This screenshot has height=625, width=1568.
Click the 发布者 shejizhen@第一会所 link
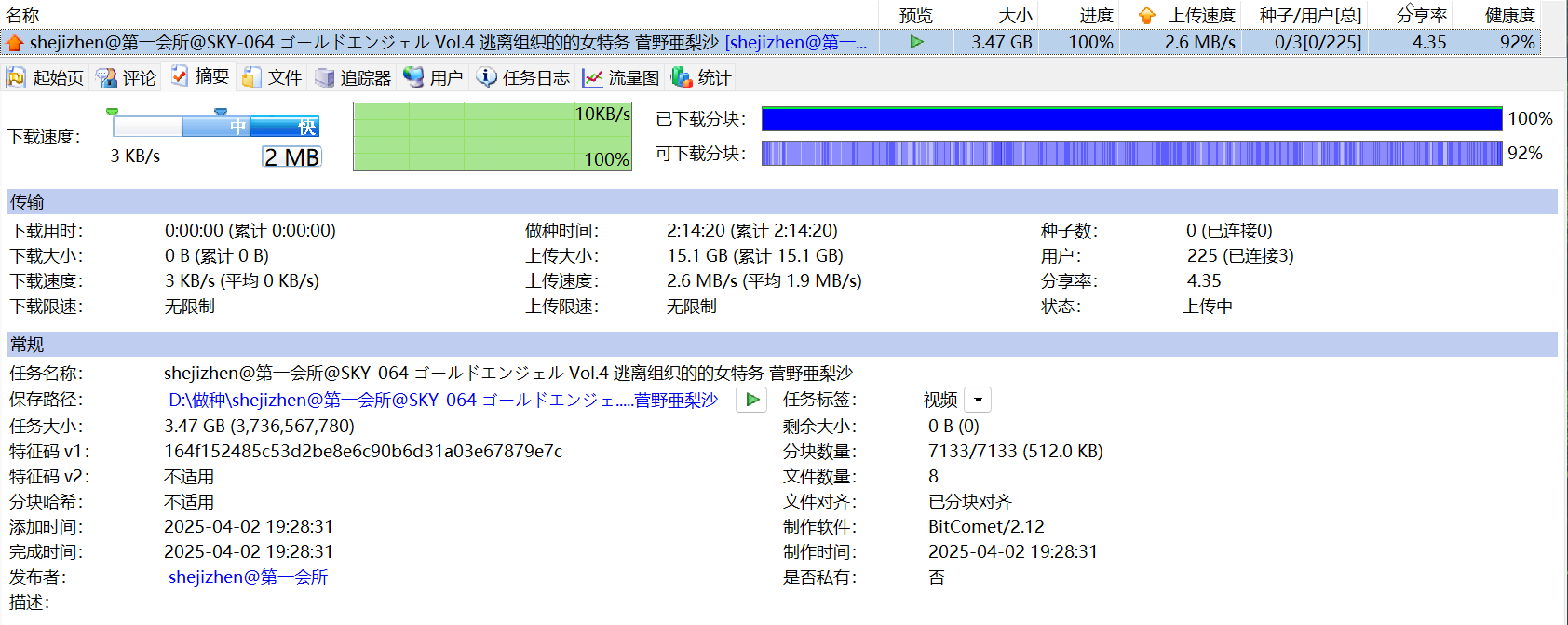[248, 577]
